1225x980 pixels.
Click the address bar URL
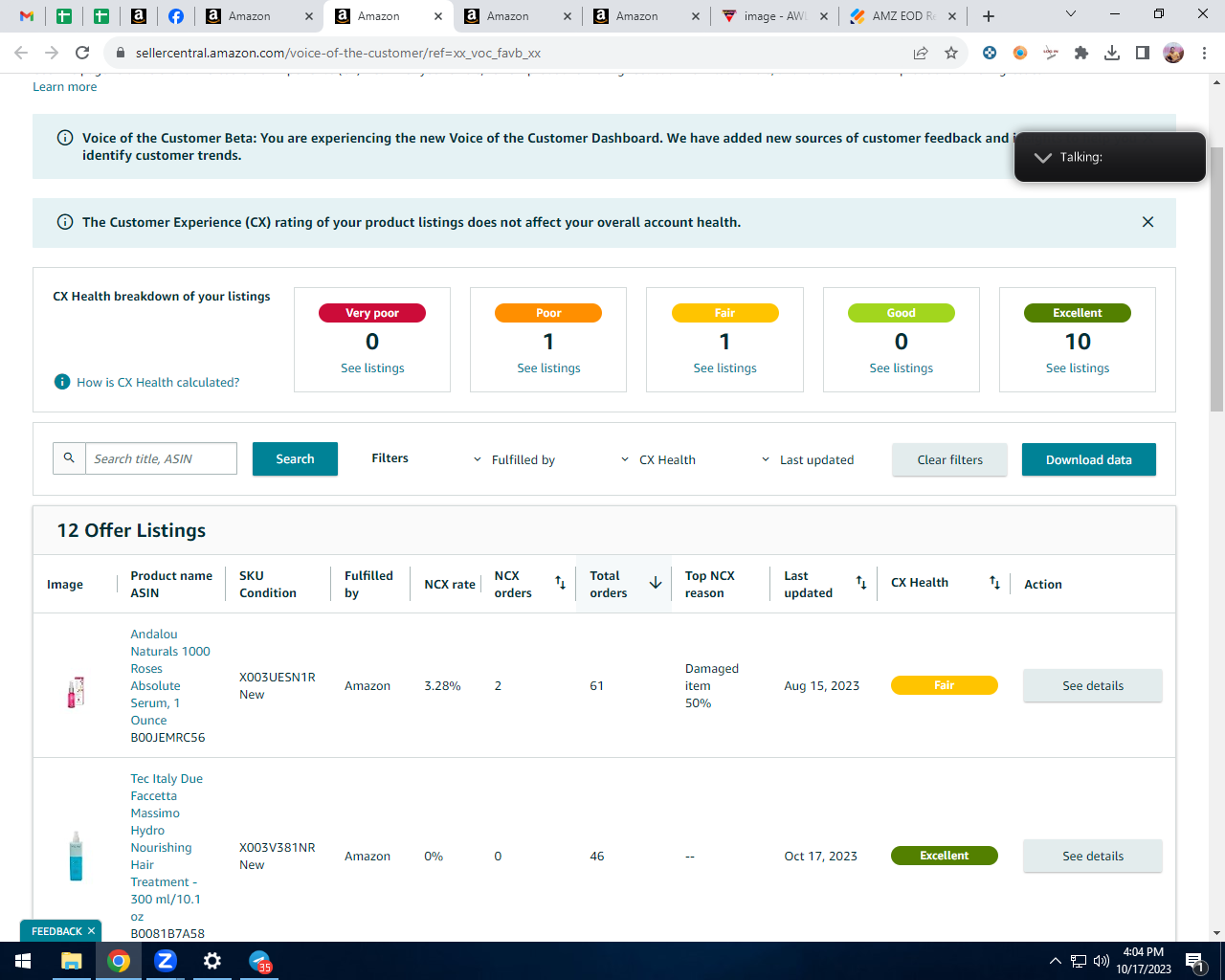click(338, 53)
